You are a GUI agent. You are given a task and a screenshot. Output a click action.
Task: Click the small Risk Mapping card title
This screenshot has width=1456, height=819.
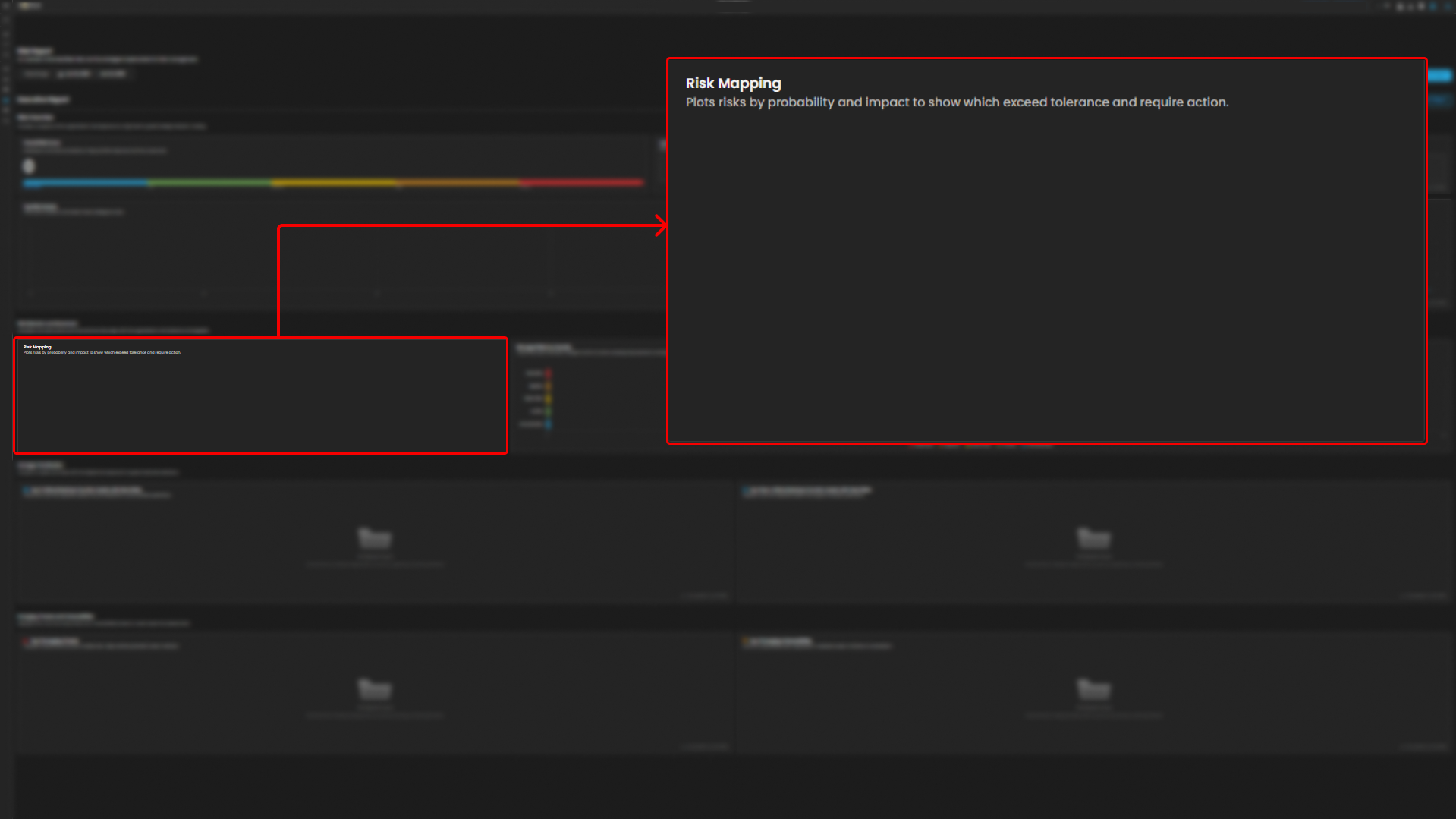pyautogui.click(x=37, y=347)
